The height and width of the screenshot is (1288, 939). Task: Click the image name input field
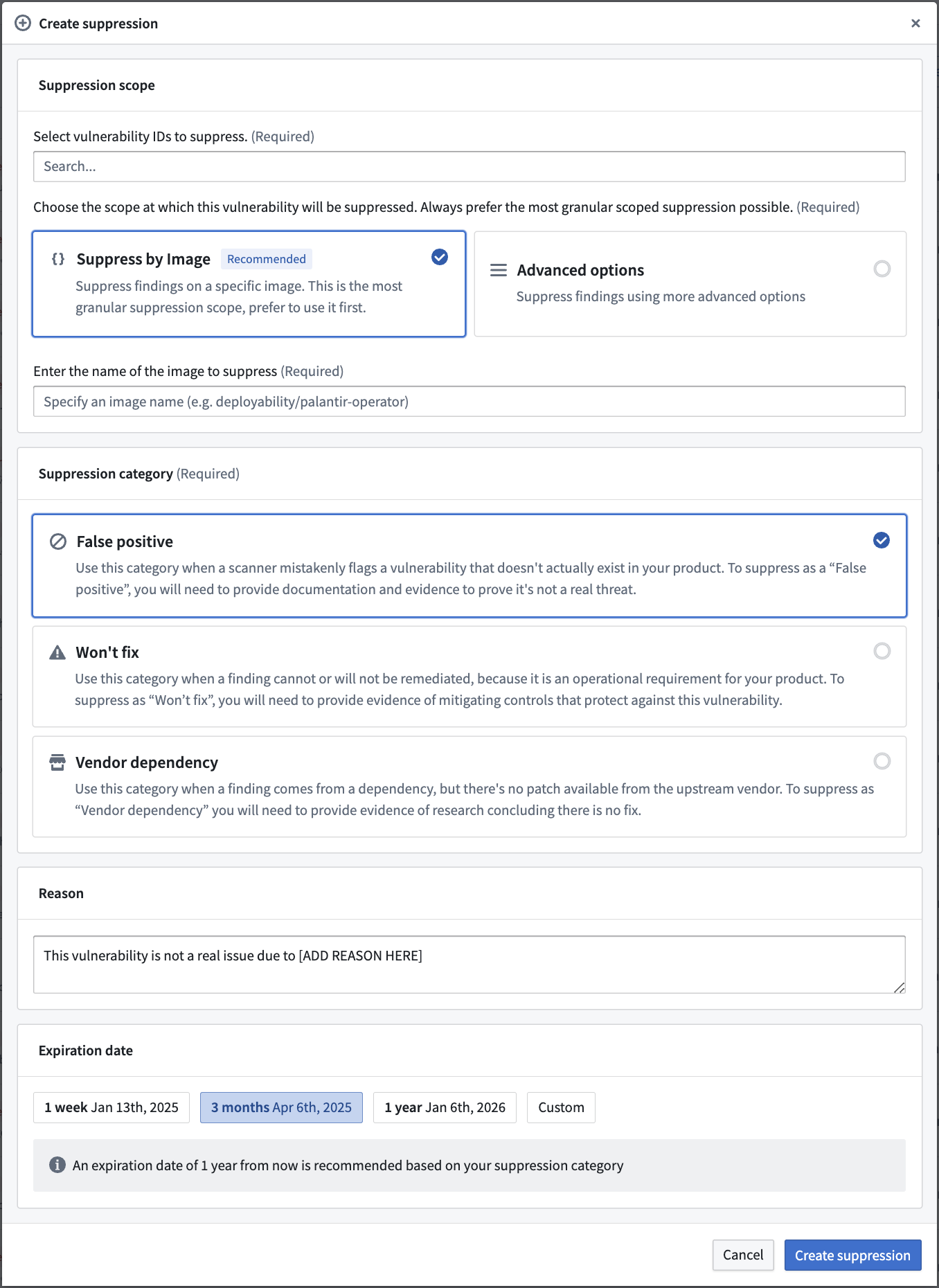tap(469, 402)
